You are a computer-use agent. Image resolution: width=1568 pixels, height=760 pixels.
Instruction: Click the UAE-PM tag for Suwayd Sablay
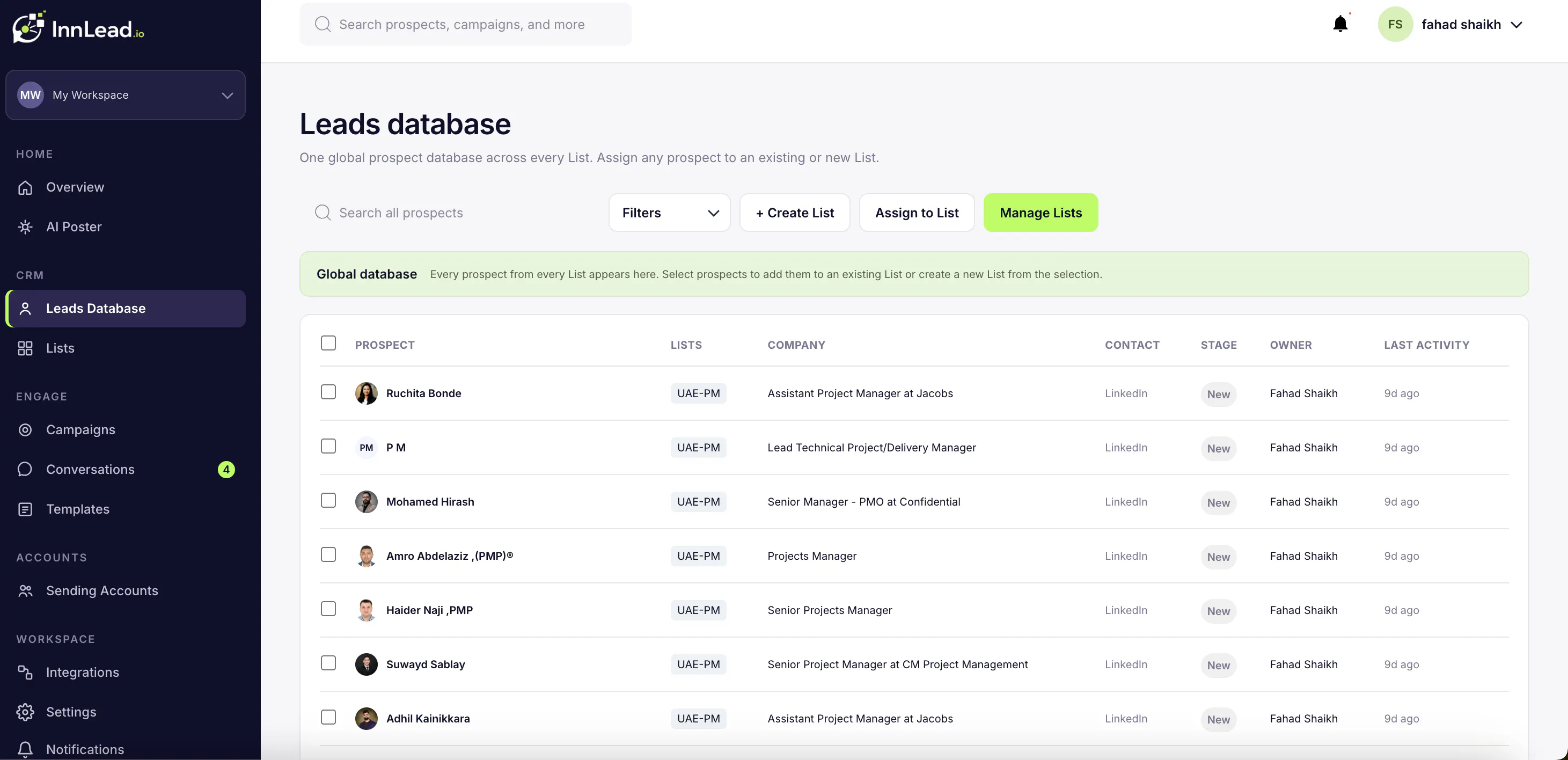click(698, 664)
